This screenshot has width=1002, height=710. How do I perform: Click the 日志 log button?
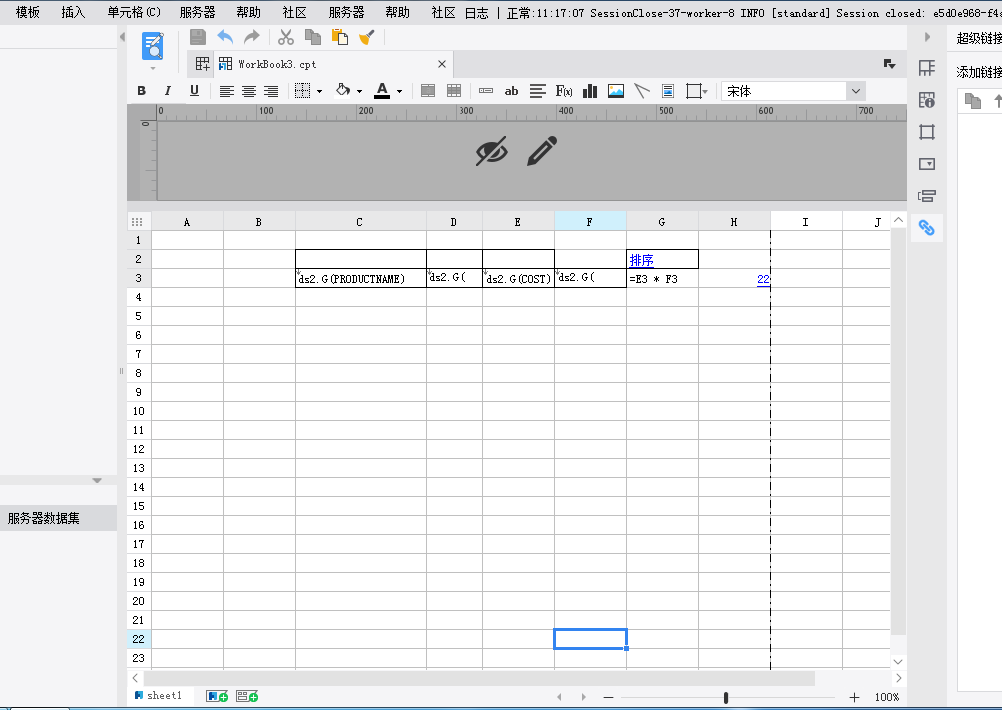click(x=477, y=13)
